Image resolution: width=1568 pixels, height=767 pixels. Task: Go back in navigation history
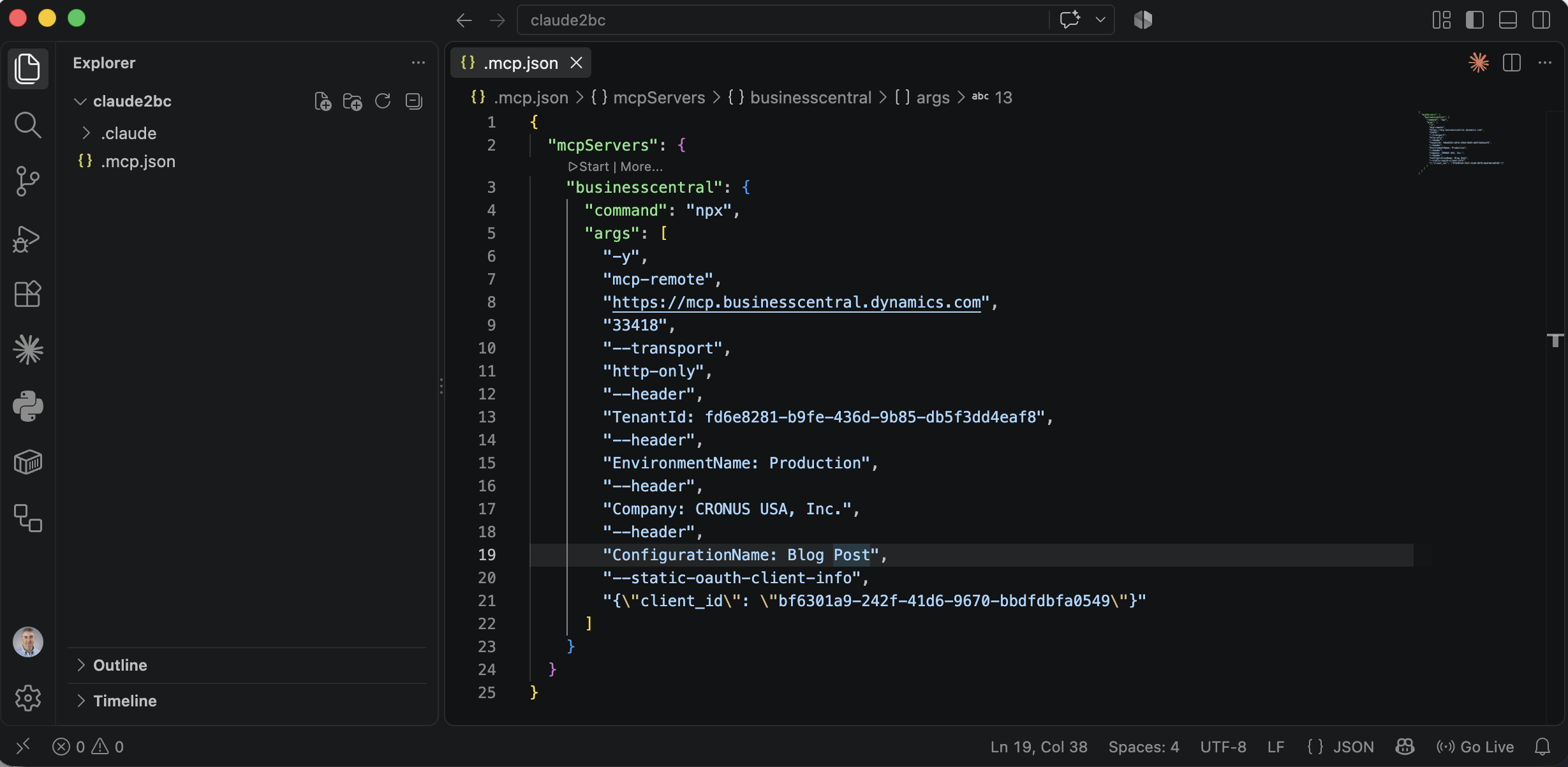tap(464, 20)
